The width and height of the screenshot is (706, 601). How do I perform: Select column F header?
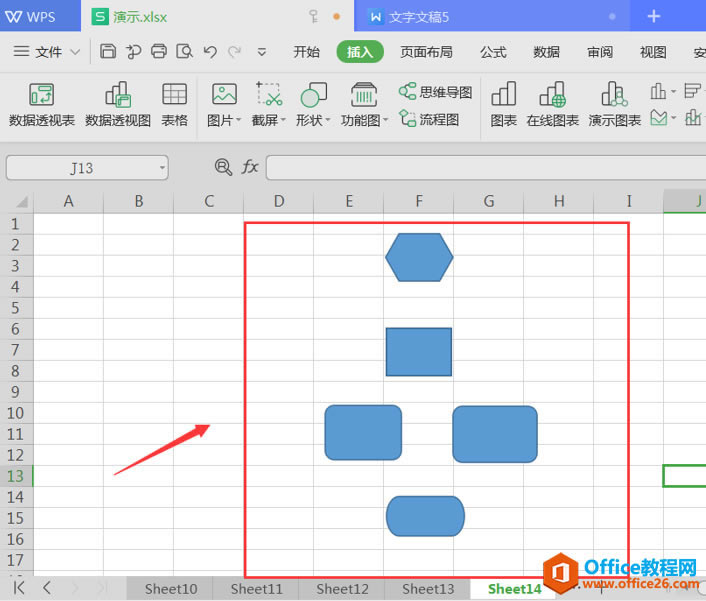coord(419,202)
